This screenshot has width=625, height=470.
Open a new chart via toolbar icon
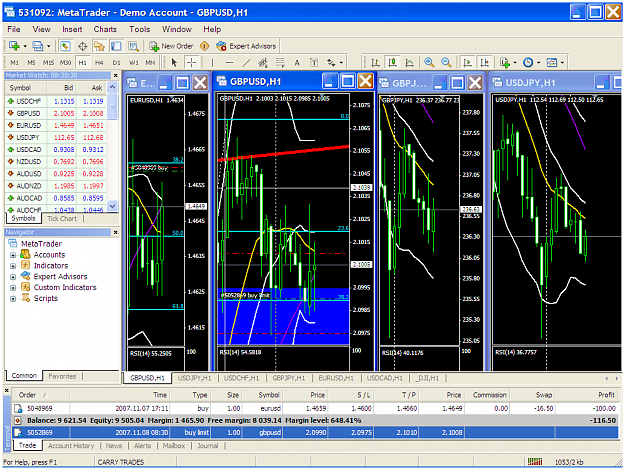tap(14, 46)
